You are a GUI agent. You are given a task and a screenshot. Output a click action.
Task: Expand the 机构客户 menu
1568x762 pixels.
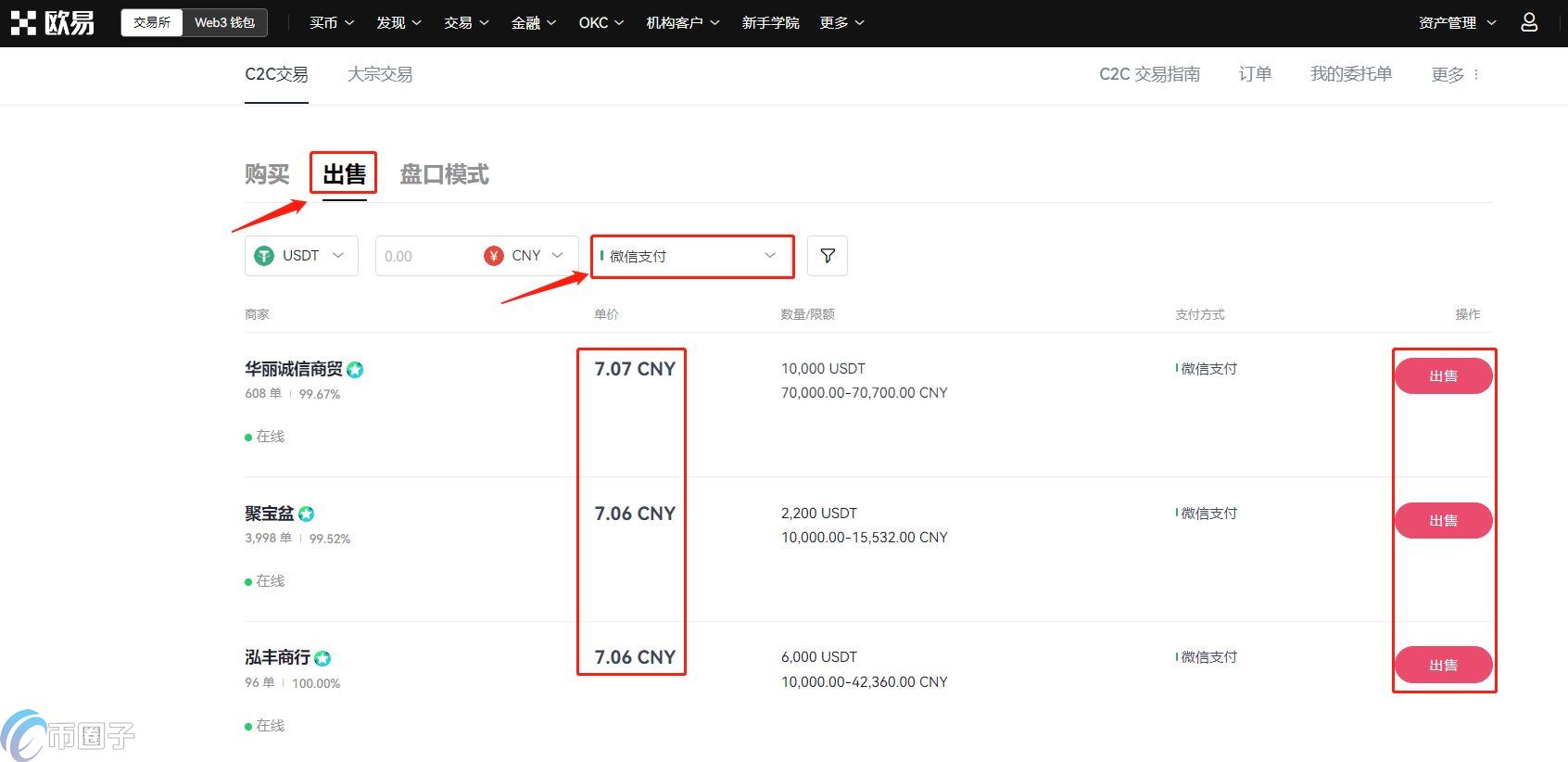683,23
